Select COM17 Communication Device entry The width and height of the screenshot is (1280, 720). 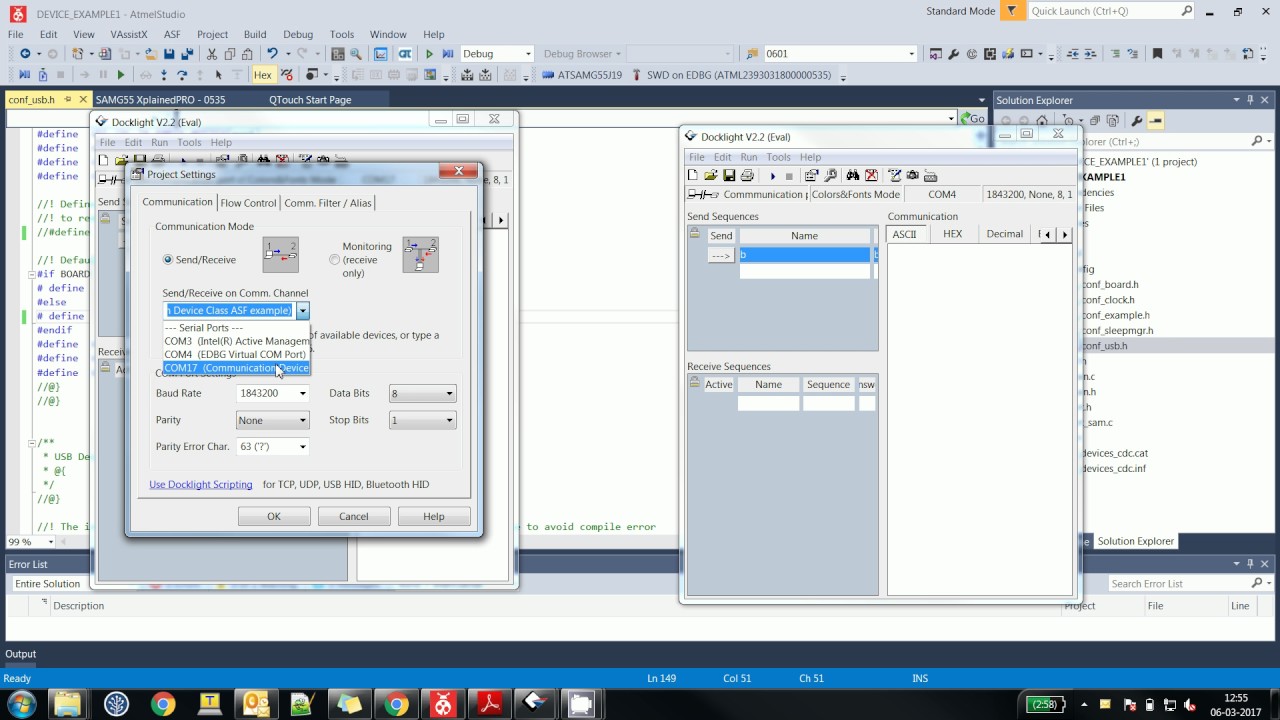pos(236,368)
